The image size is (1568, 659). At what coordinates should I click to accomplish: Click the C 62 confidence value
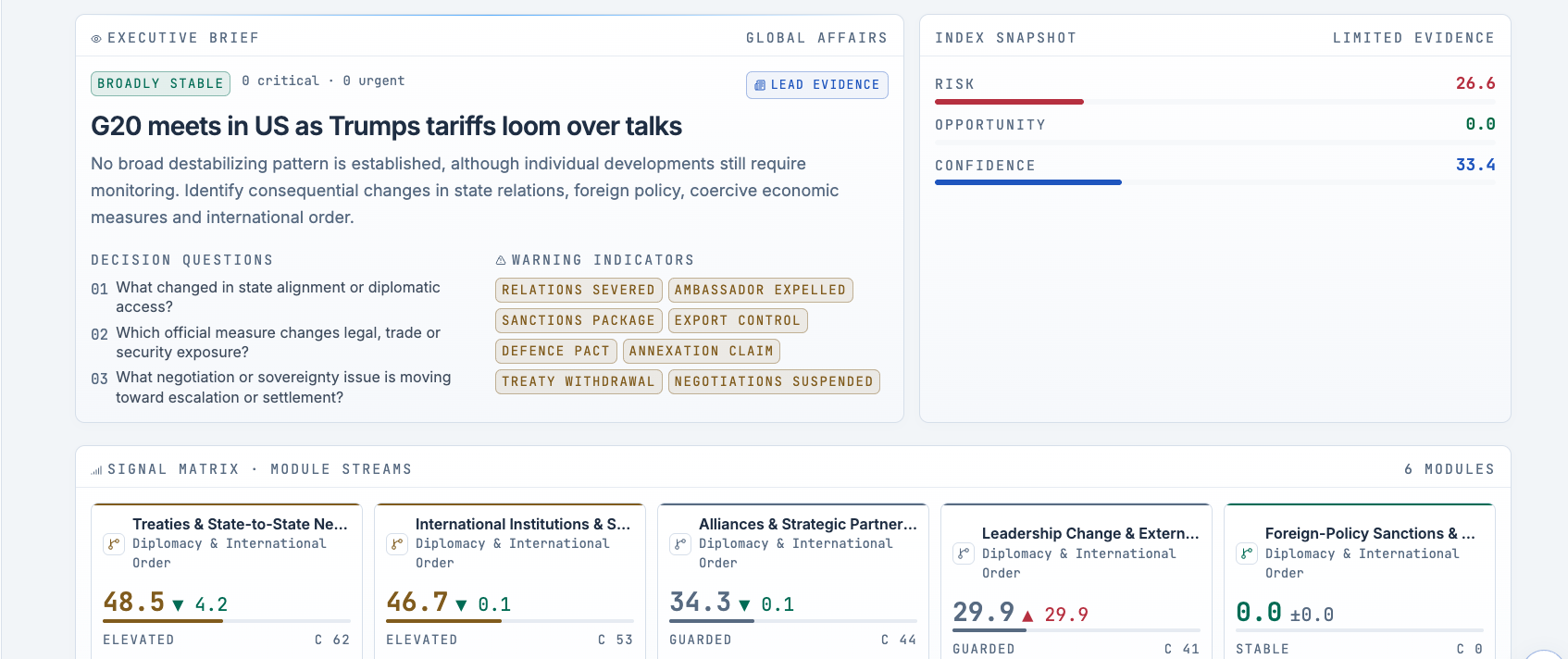tap(332, 640)
